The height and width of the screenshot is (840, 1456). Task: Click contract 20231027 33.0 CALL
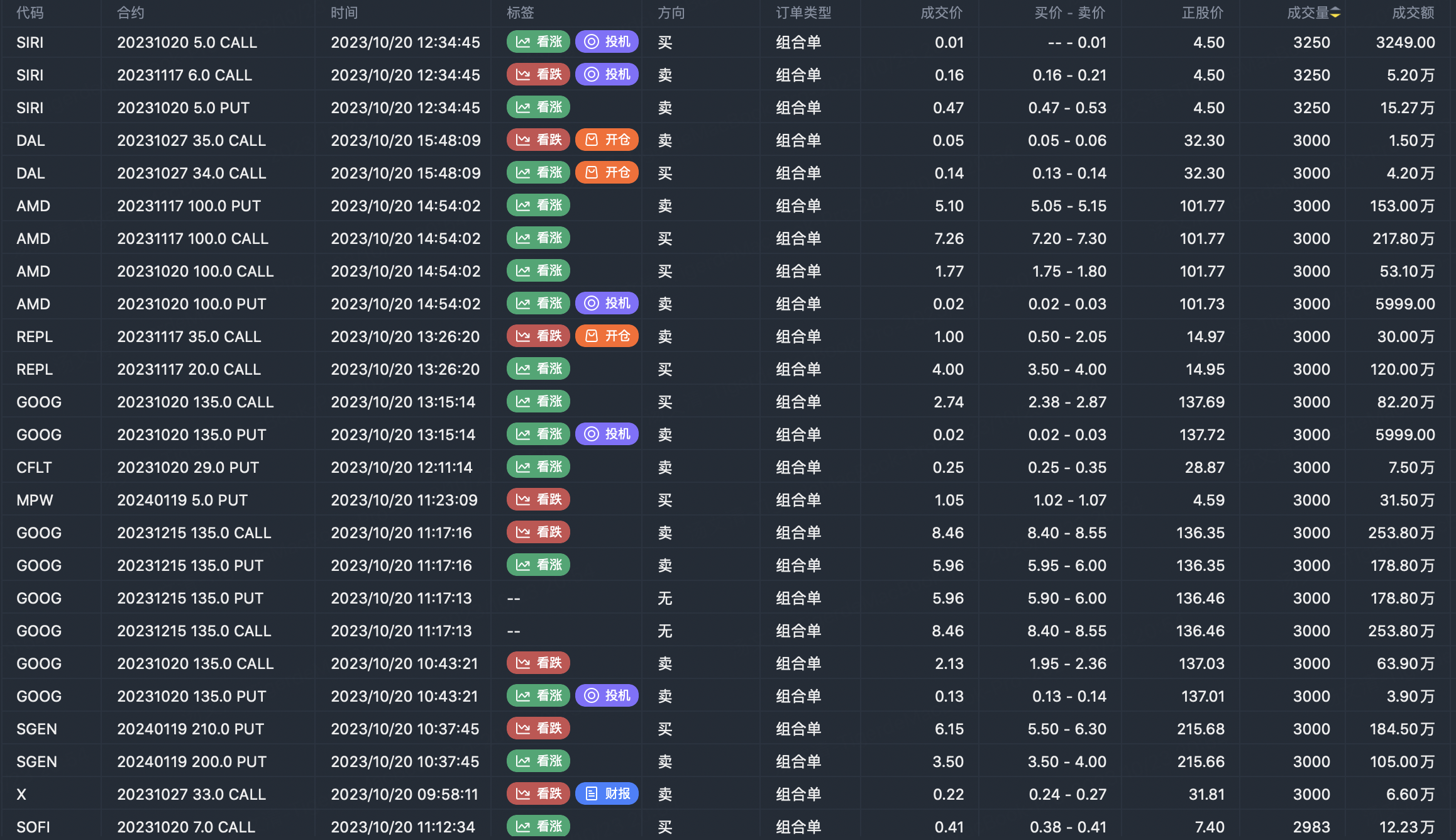[192, 795]
